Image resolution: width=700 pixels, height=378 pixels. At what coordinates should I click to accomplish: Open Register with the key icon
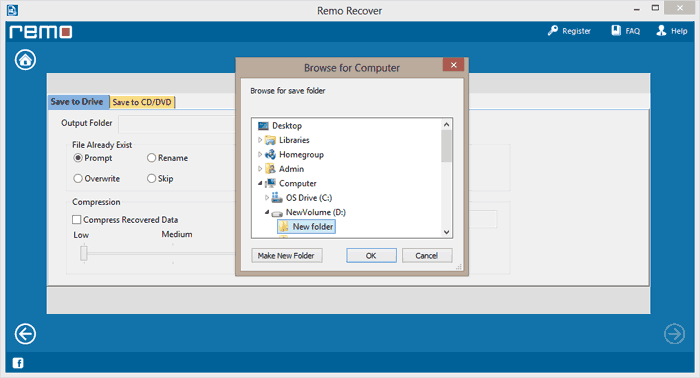point(569,31)
